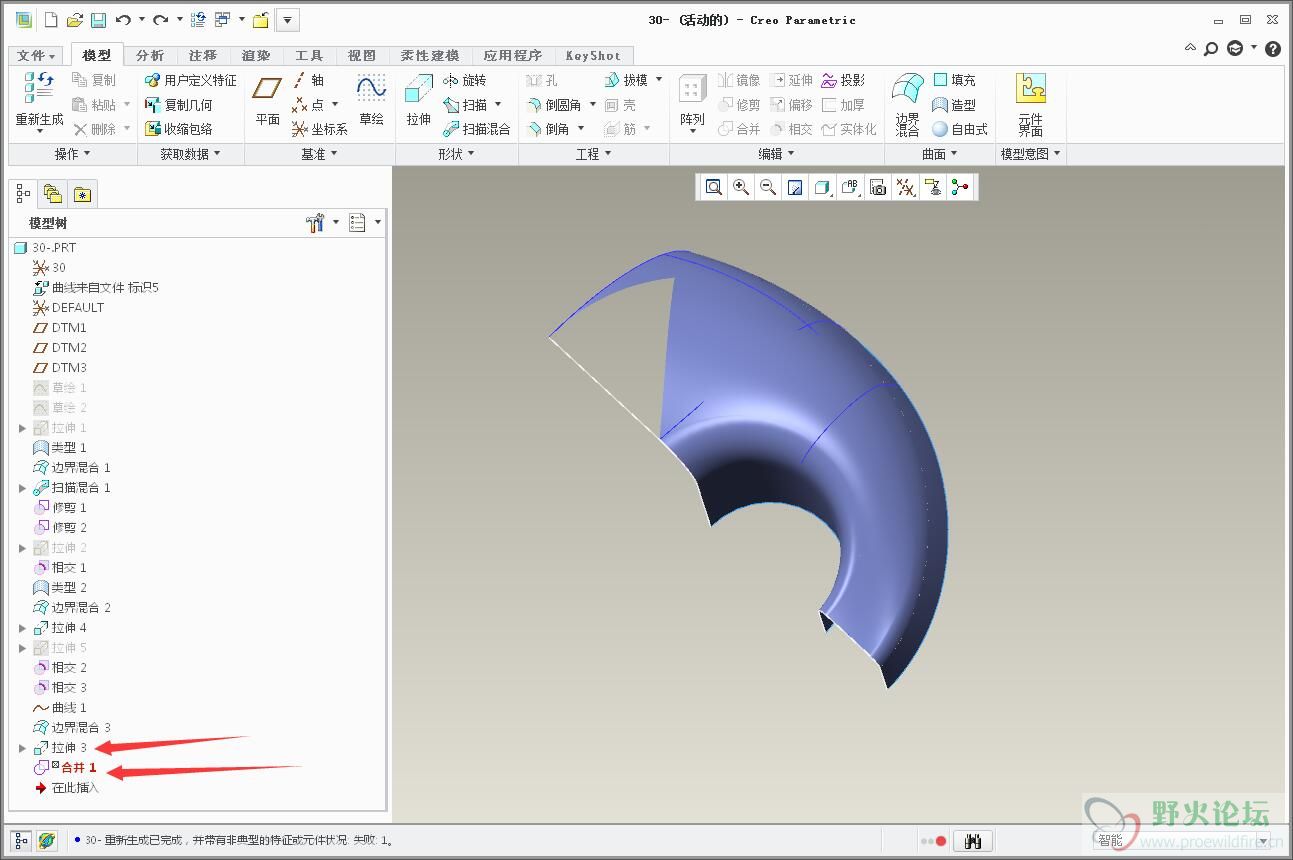Viewport: 1293px width, 860px height.
Task: Expand the 拉伸 4 tree node
Action: click(x=22, y=628)
